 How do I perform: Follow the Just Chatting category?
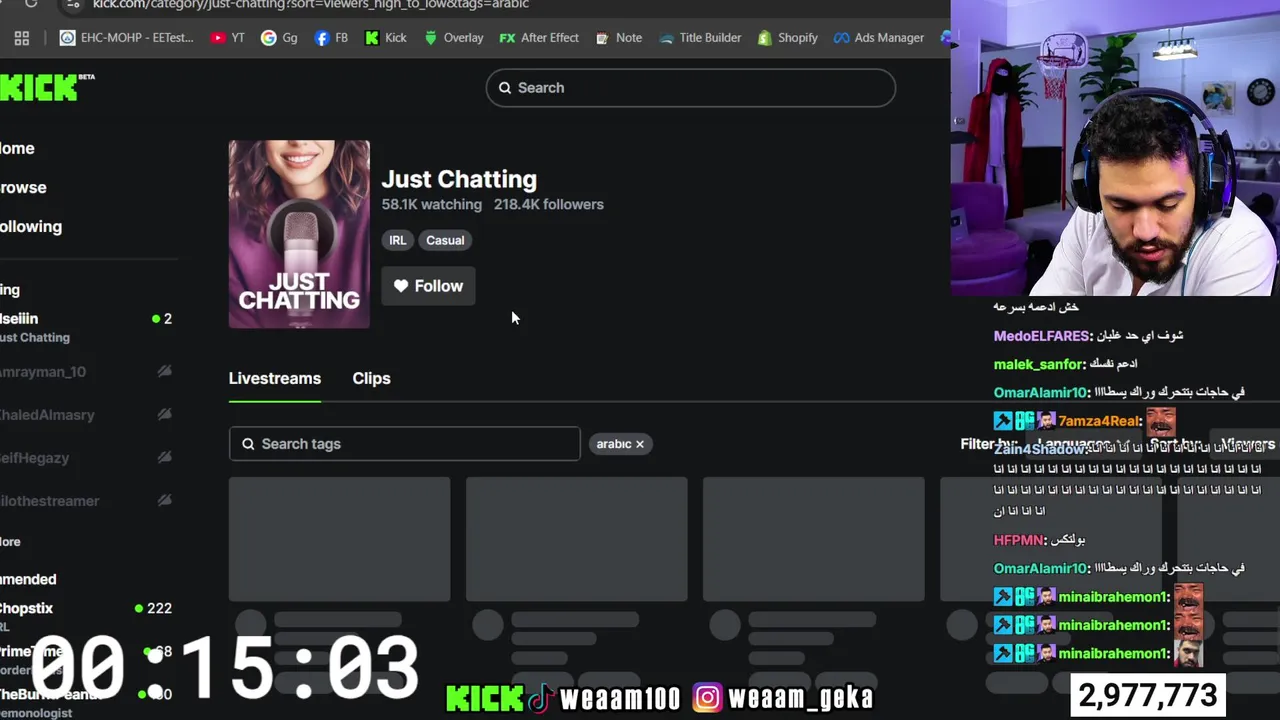point(428,286)
